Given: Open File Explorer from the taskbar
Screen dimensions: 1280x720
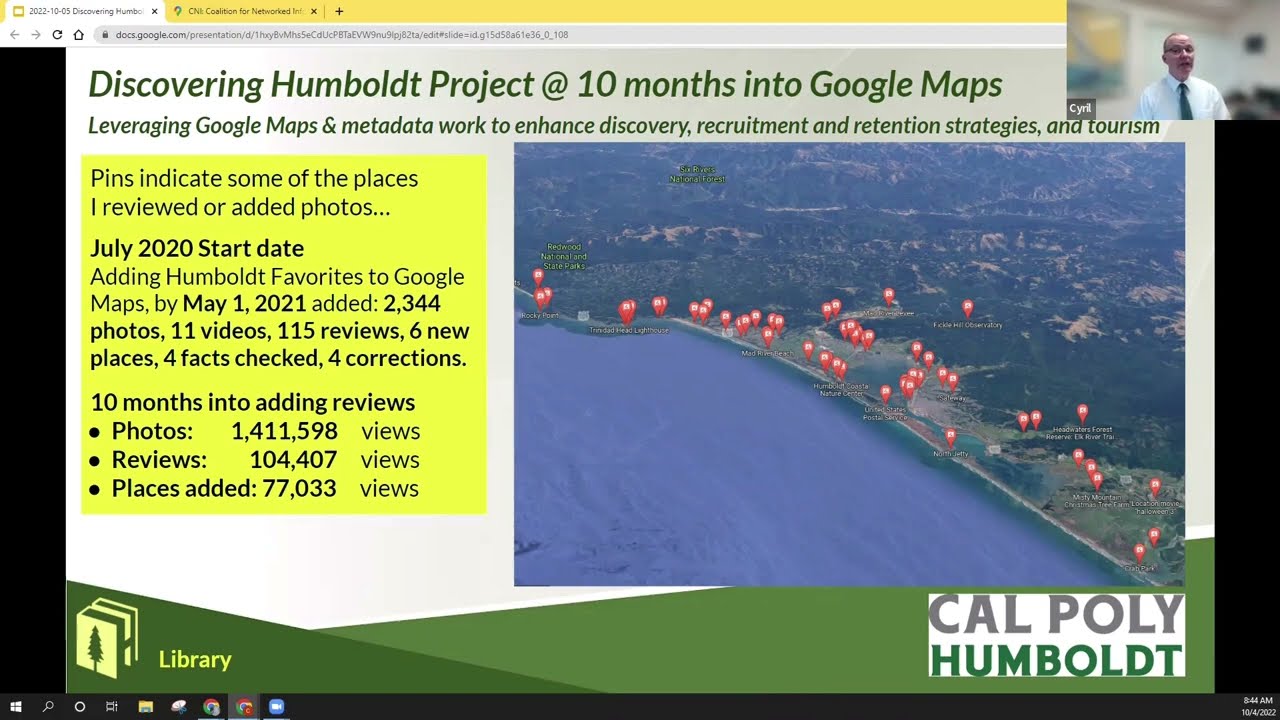Looking at the screenshot, I should click(x=146, y=707).
